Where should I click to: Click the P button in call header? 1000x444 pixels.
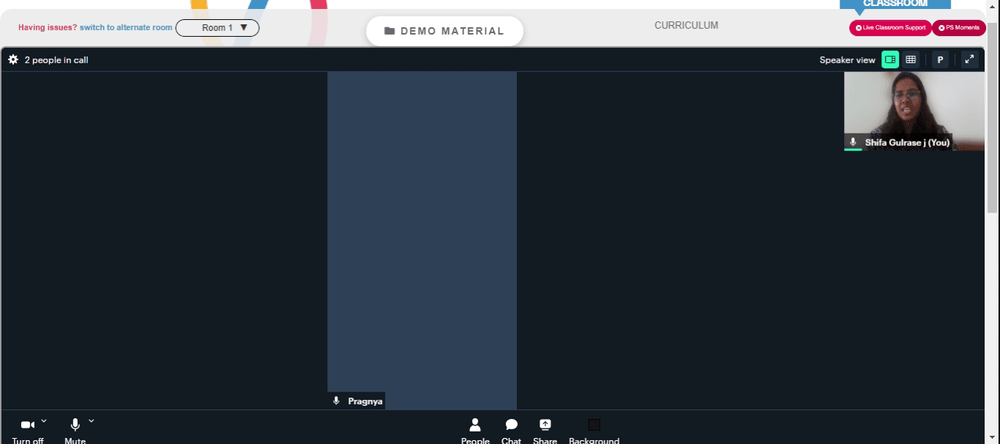[x=939, y=59]
